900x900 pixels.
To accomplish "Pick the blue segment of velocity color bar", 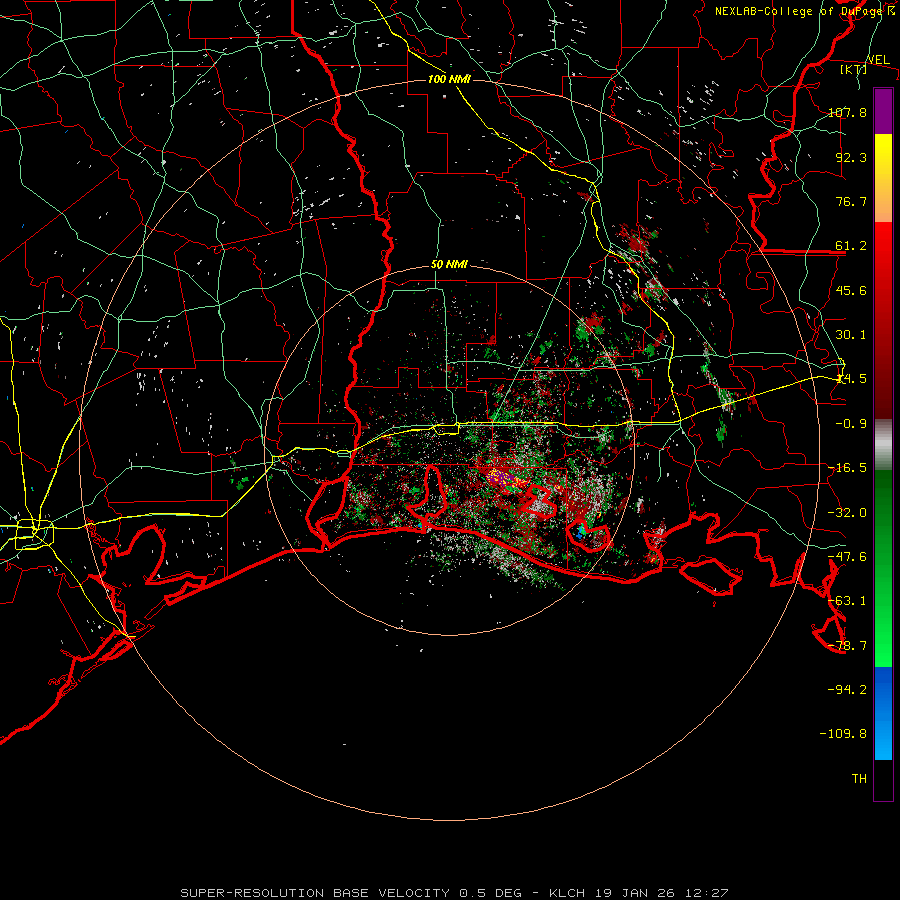I will 883,713.
